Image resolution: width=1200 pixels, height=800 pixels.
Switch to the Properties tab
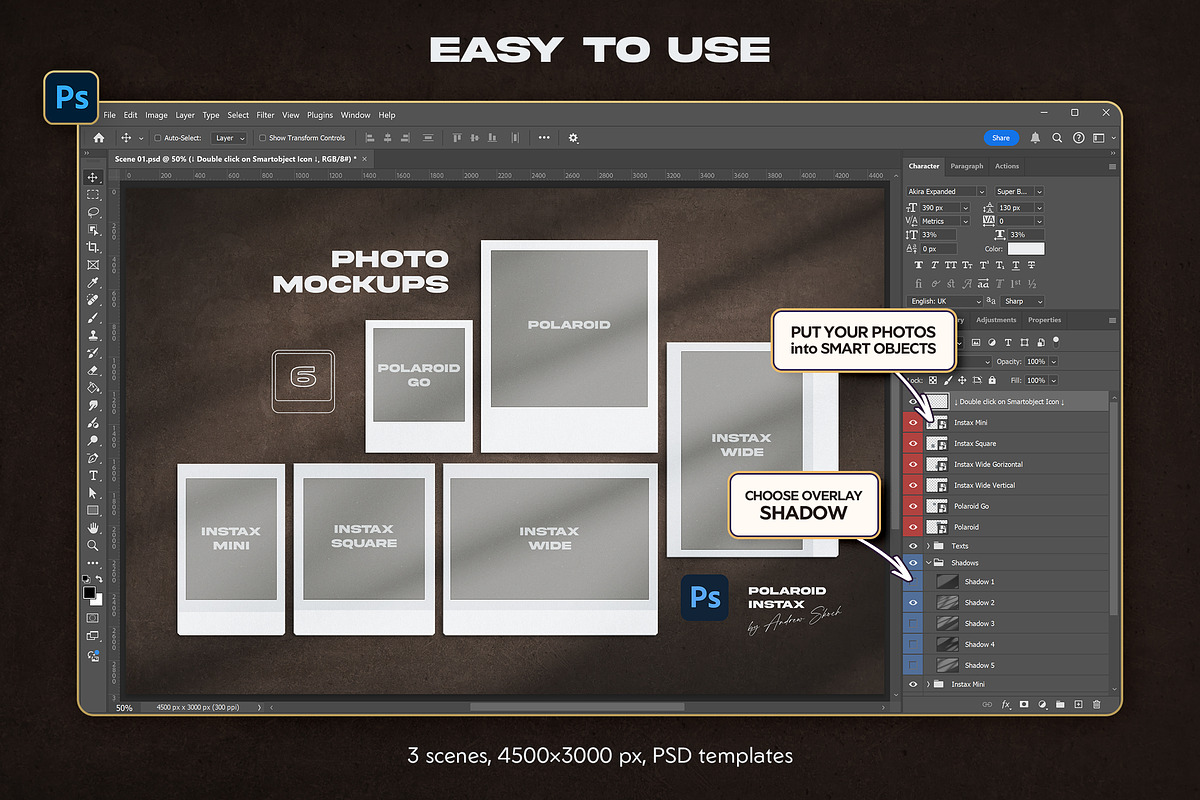1044,320
